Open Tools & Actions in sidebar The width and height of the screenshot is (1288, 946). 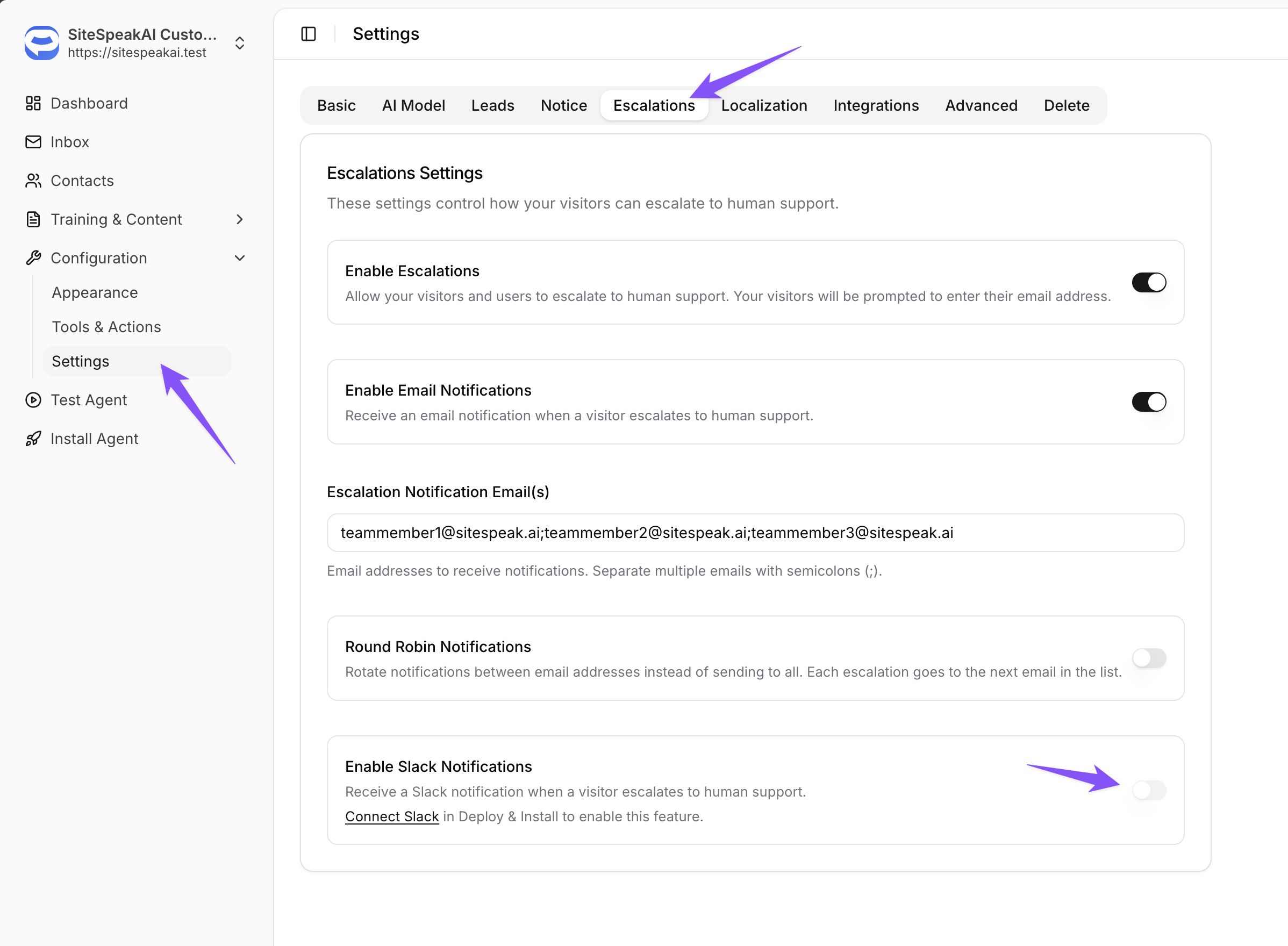tap(106, 327)
